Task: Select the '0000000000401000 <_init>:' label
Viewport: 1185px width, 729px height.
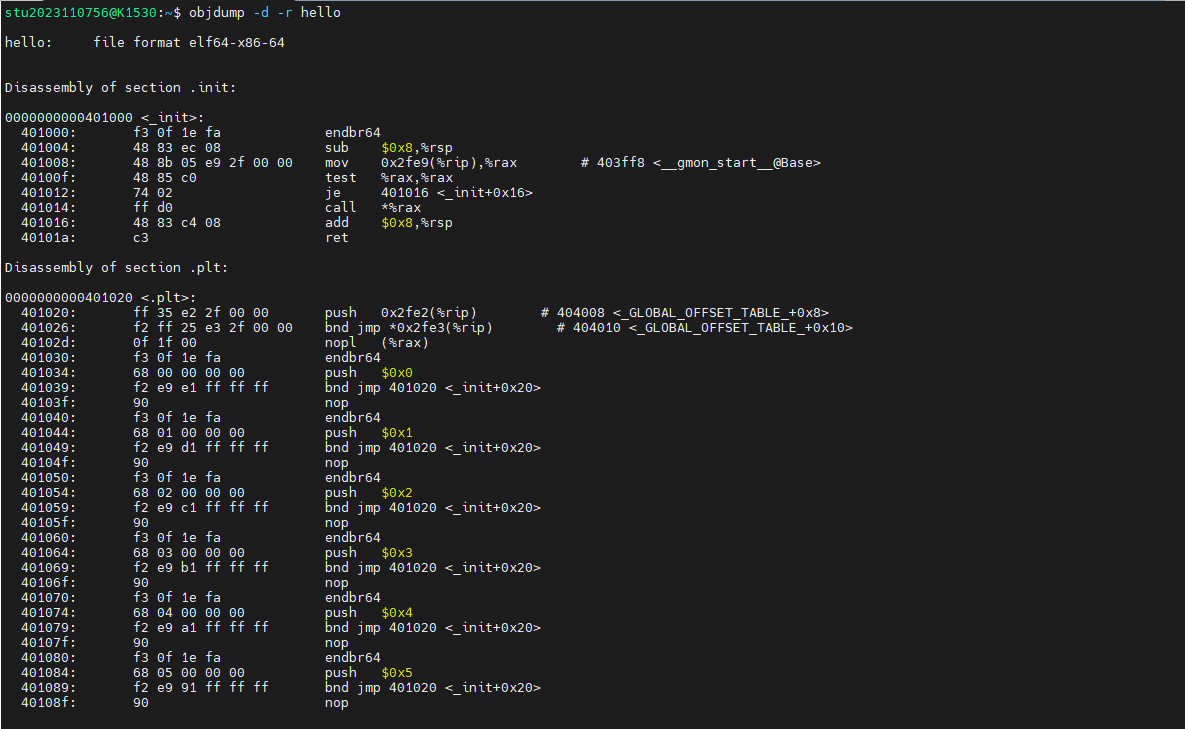Action: pyautogui.click(x=104, y=118)
